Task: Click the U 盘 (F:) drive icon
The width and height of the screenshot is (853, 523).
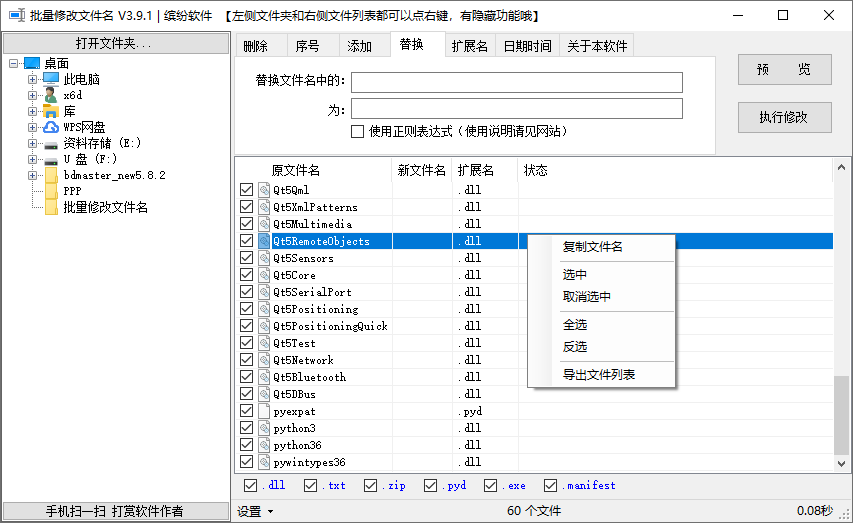Action: [51, 159]
